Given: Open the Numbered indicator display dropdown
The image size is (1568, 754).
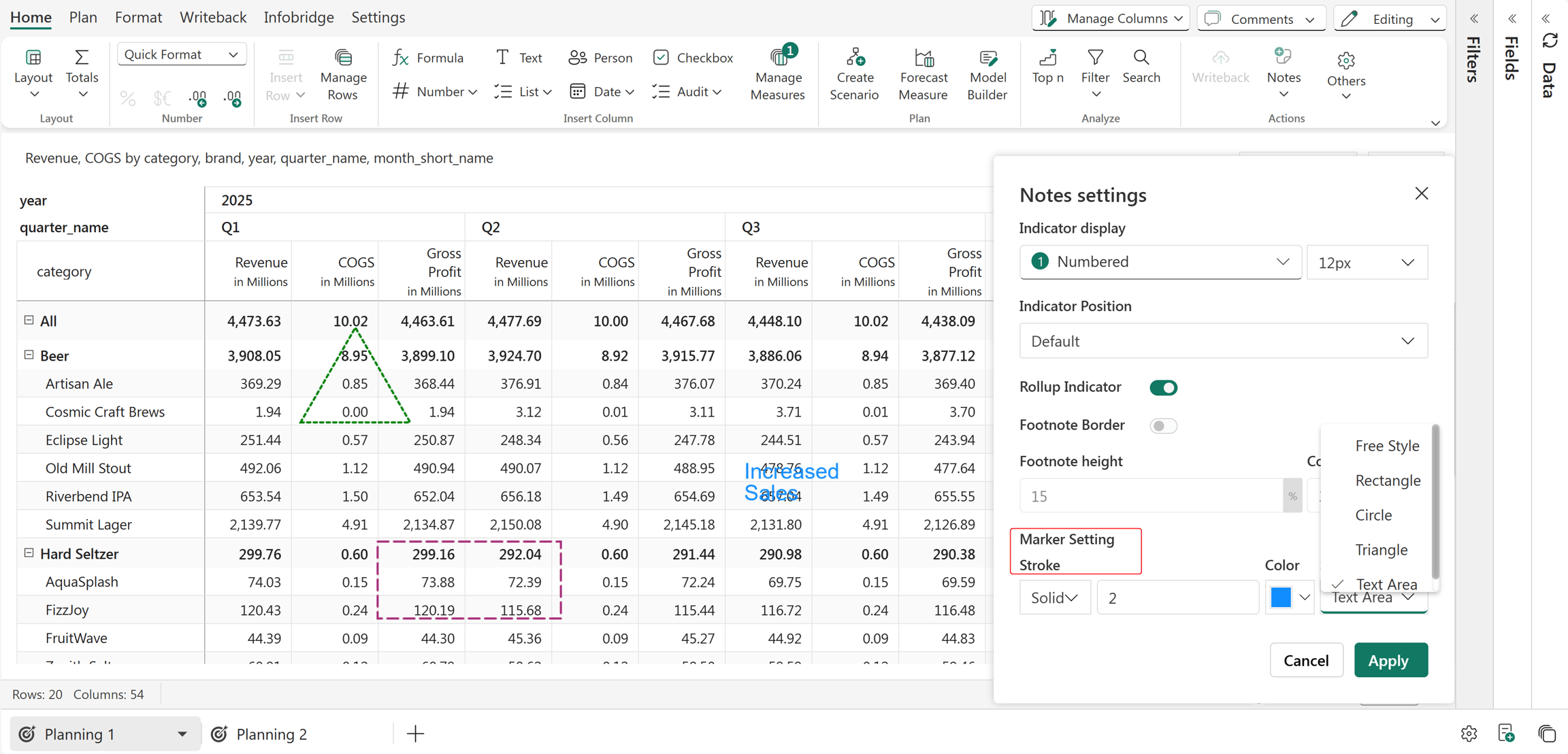Looking at the screenshot, I should 1160,262.
